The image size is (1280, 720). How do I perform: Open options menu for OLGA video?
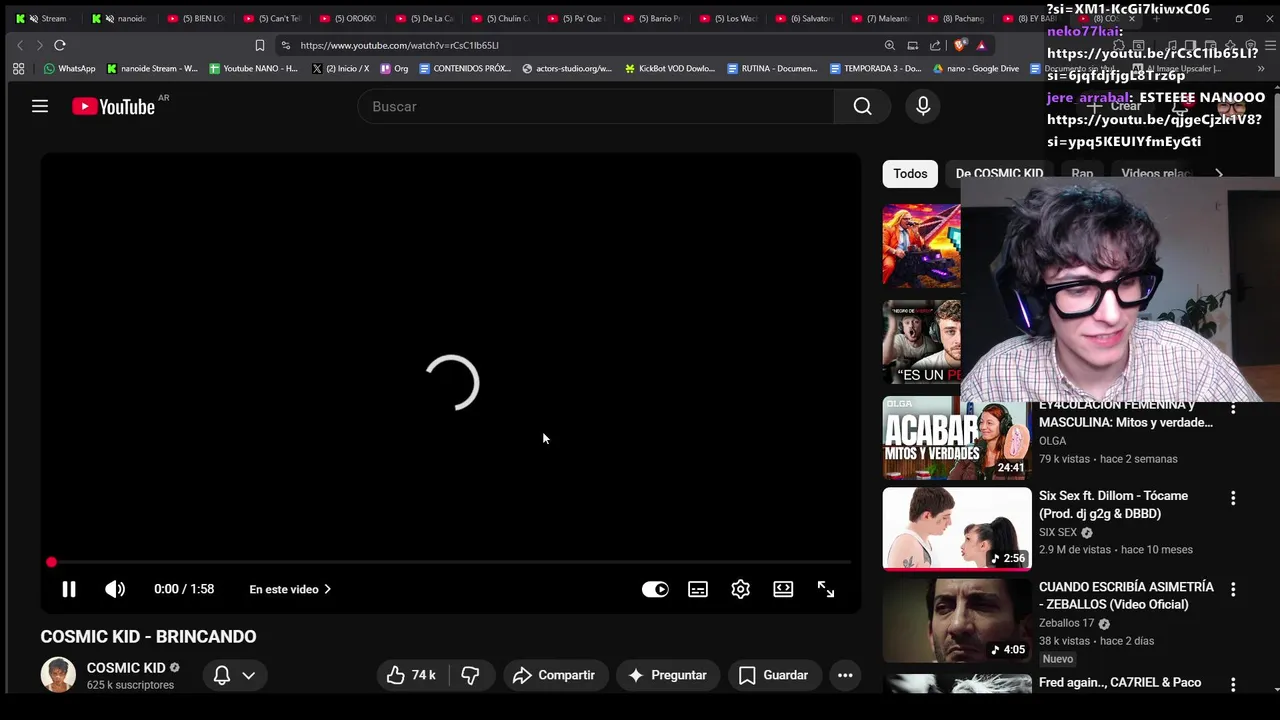pos(1233,409)
